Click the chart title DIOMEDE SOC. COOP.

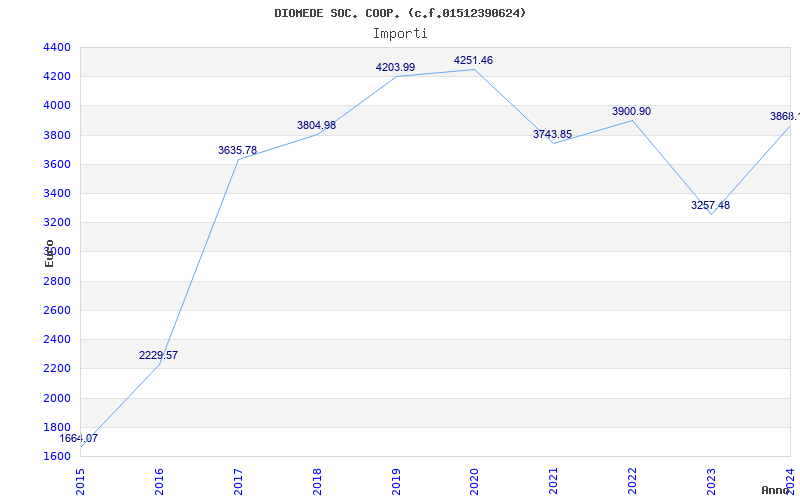400,13
